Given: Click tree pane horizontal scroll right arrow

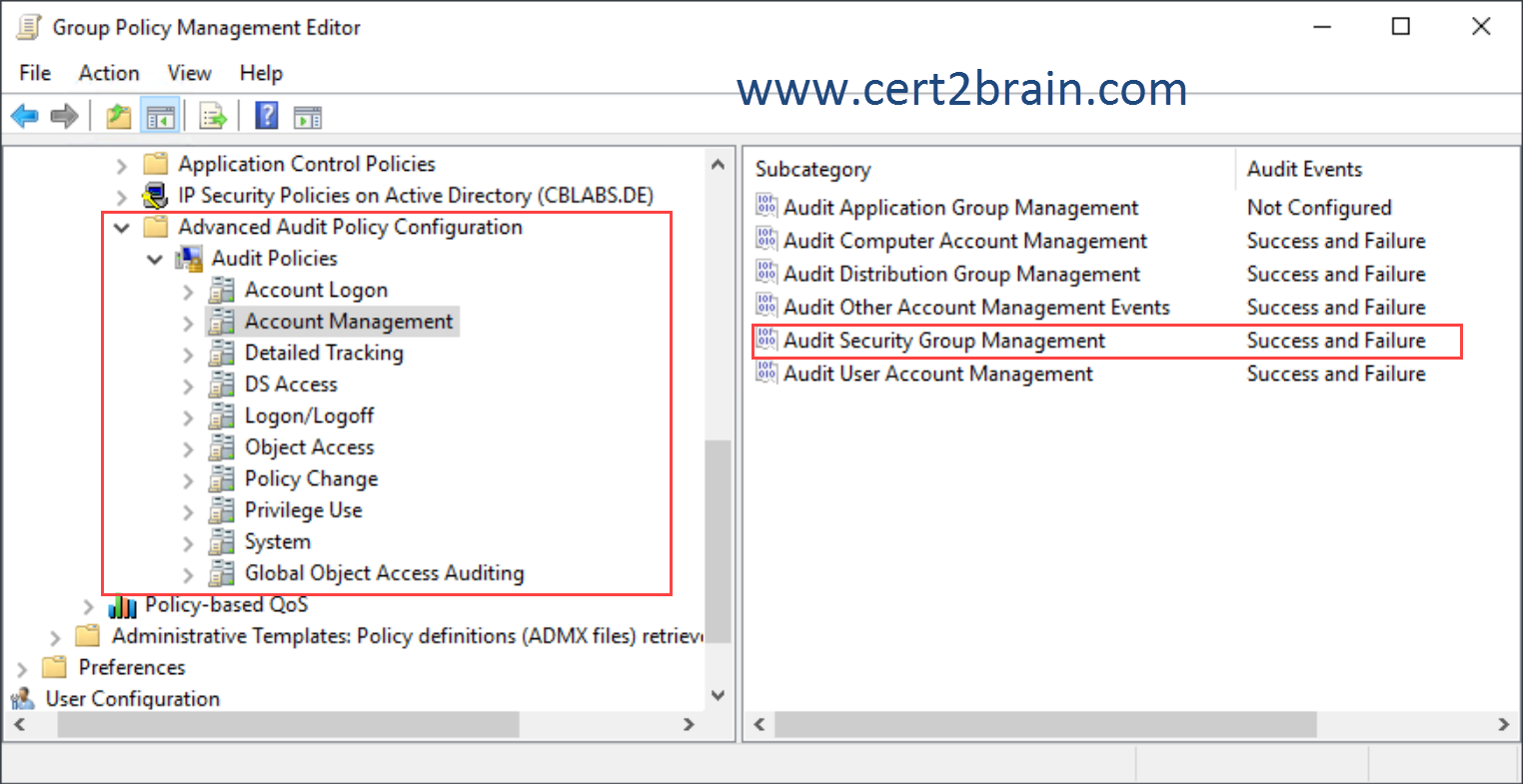Looking at the screenshot, I should [689, 724].
